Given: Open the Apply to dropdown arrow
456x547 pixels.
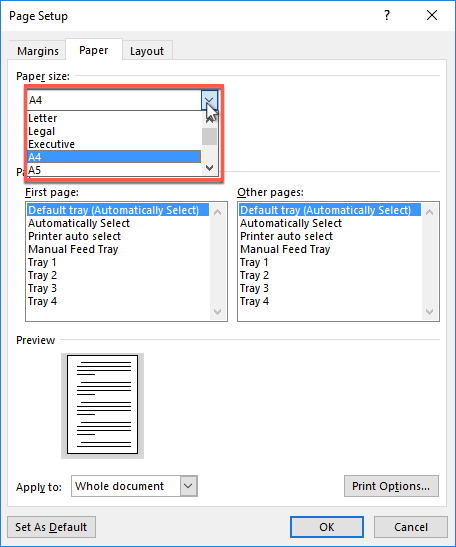Looking at the screenshot, I should (x=188, y=486).
